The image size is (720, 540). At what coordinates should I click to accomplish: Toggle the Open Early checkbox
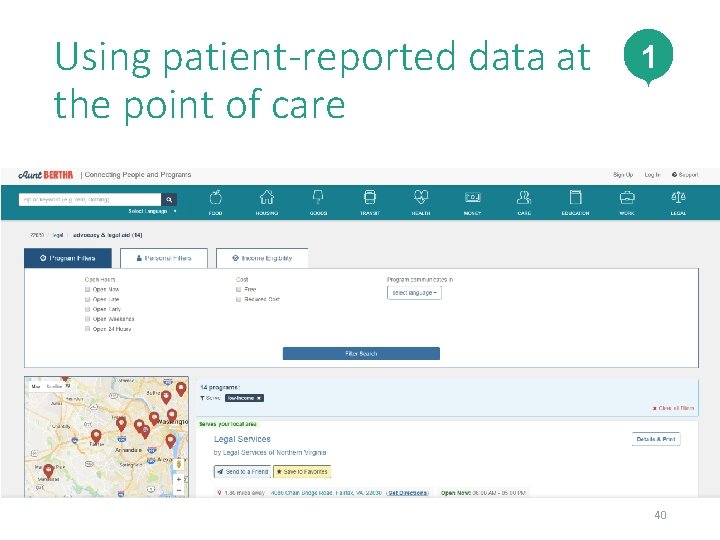click(87, 309)
